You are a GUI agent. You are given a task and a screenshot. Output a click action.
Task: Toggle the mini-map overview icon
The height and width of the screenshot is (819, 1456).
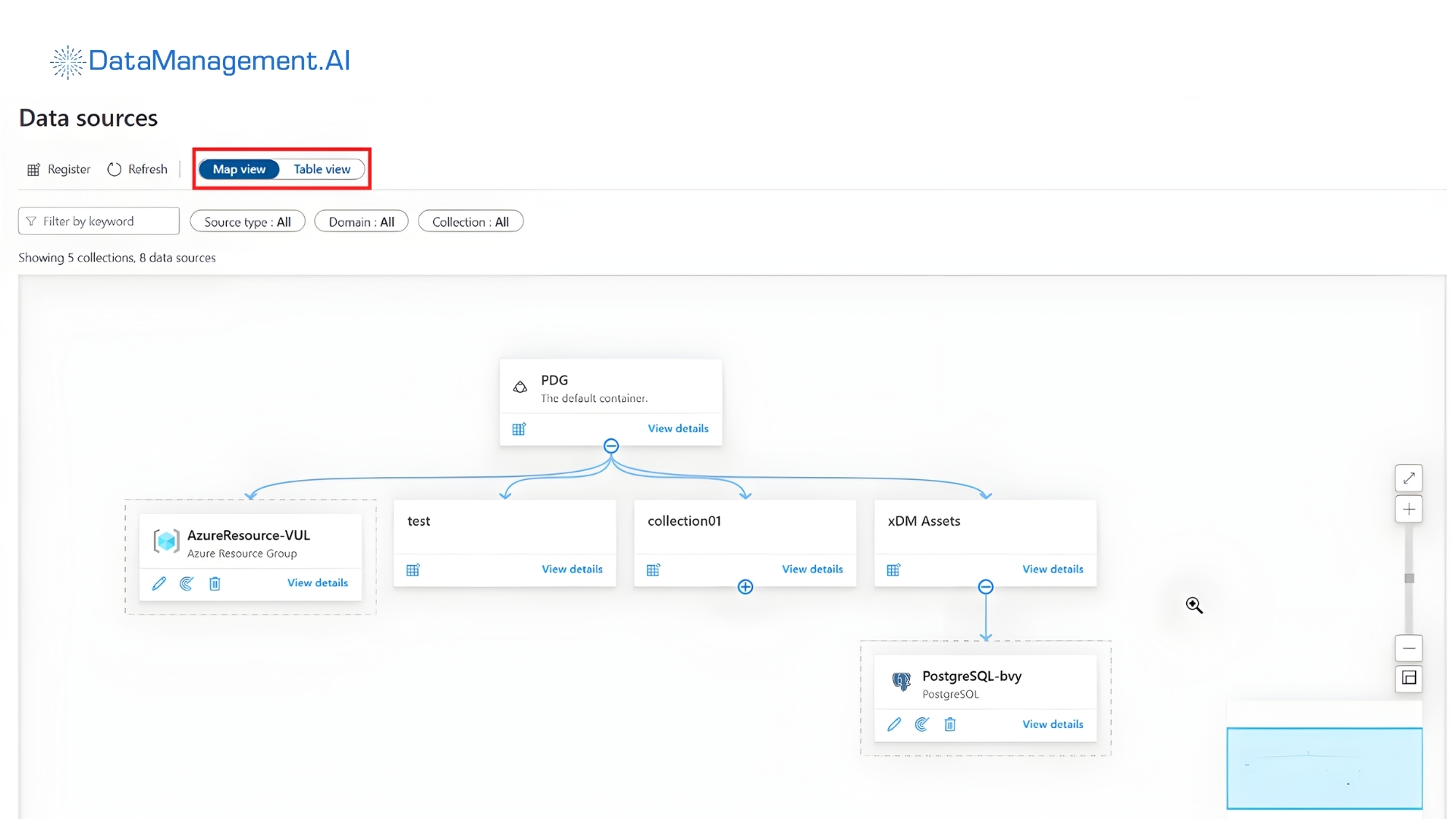click(1408, 679)
